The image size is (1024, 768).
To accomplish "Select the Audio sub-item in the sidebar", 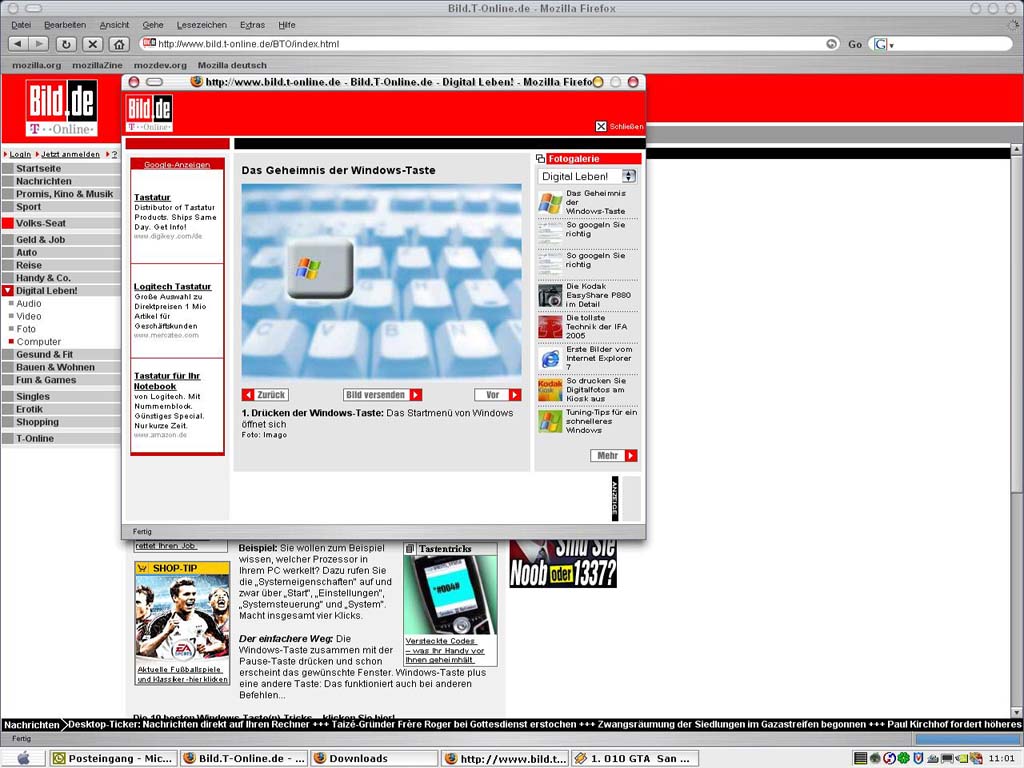I will click(29, 304).
